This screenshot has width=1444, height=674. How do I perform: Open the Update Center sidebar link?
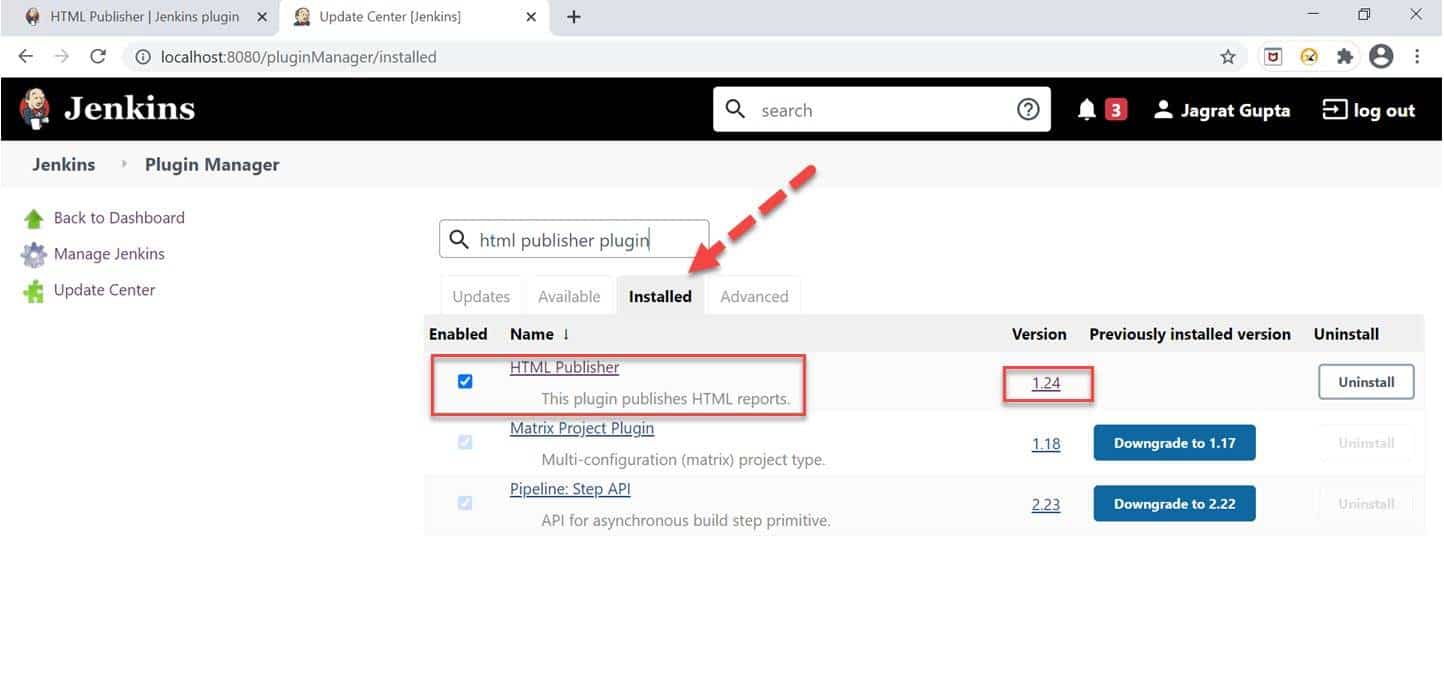pos(104,290)
